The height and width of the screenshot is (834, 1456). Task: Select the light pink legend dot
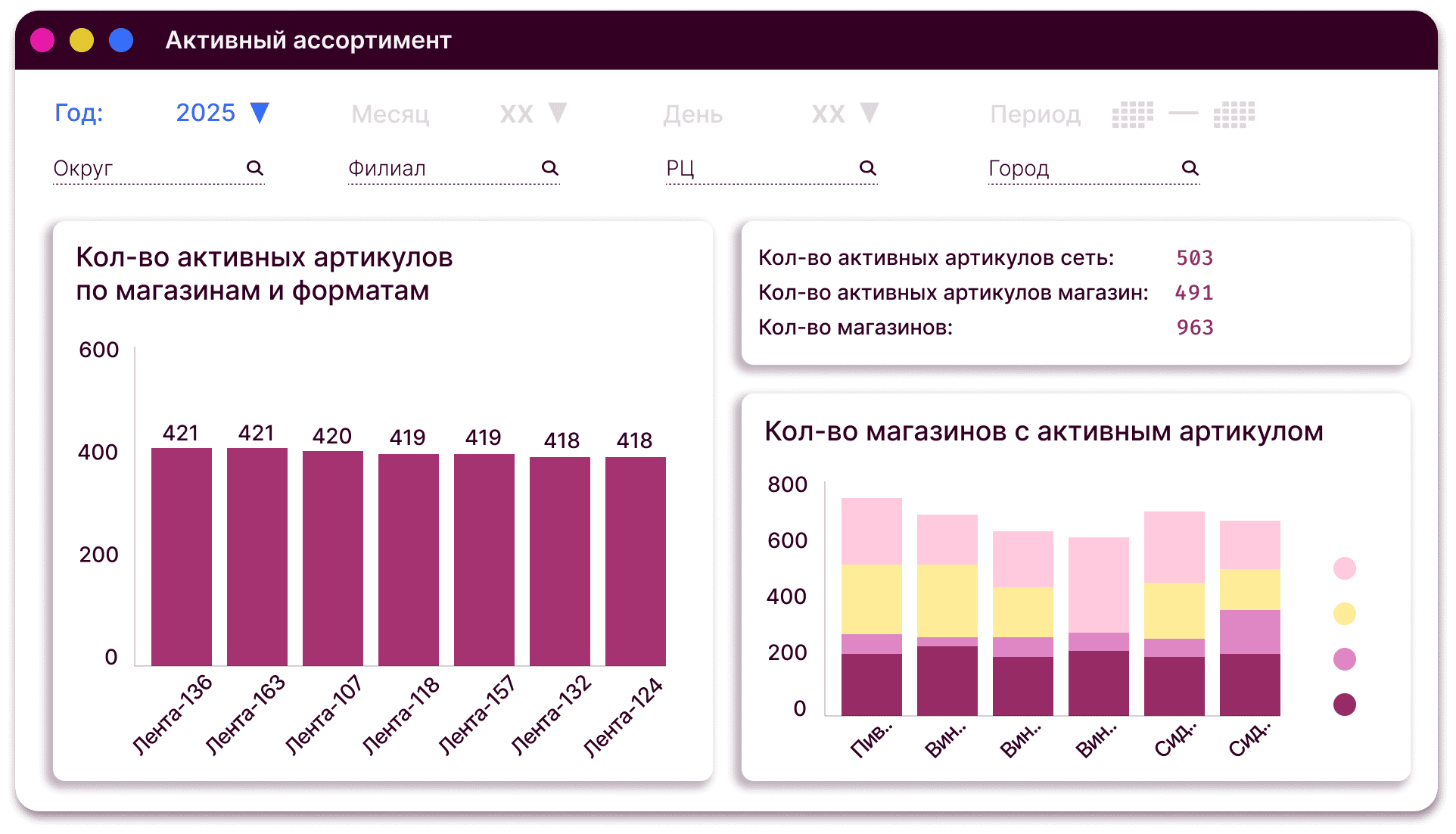tap(1344, 568)
